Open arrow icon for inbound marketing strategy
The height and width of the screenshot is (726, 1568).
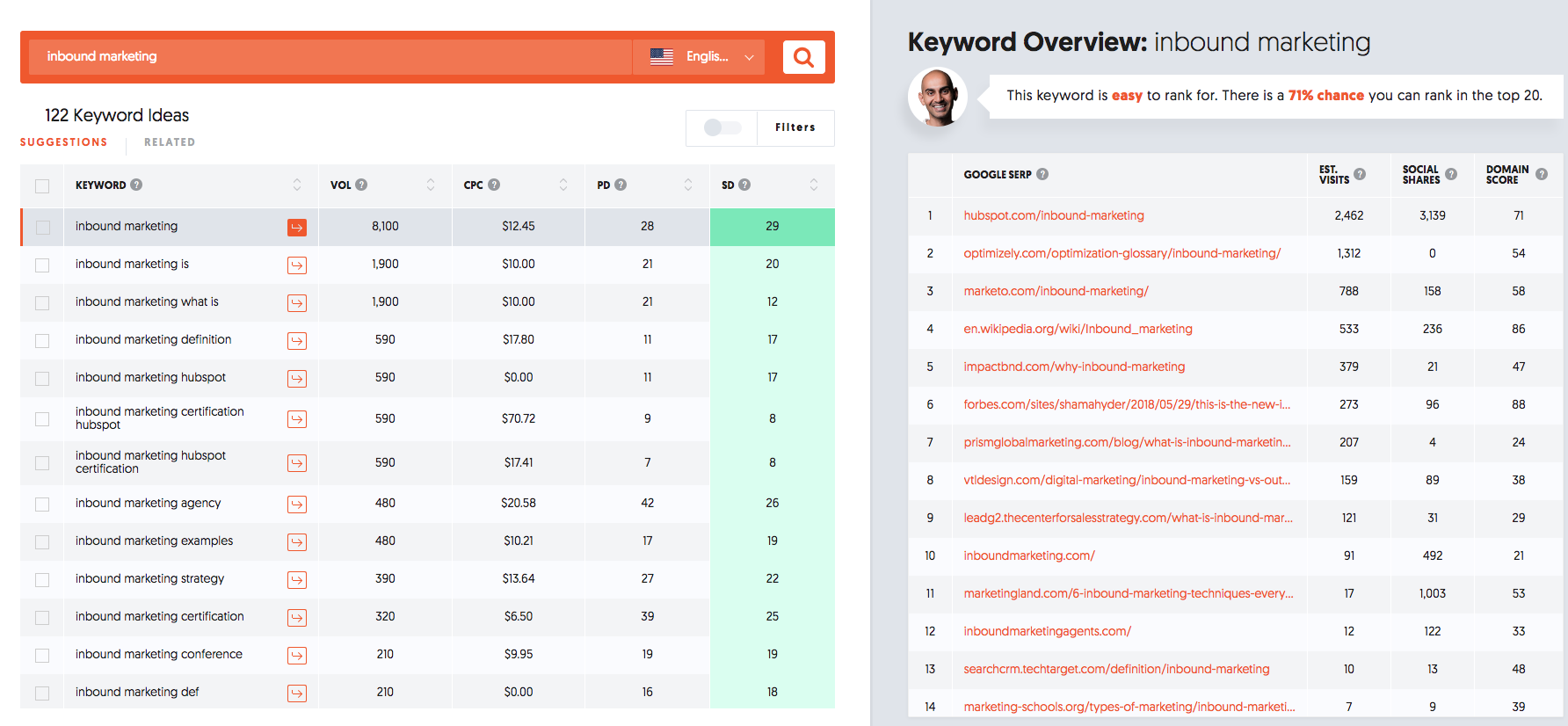click(x=297, y=580)
